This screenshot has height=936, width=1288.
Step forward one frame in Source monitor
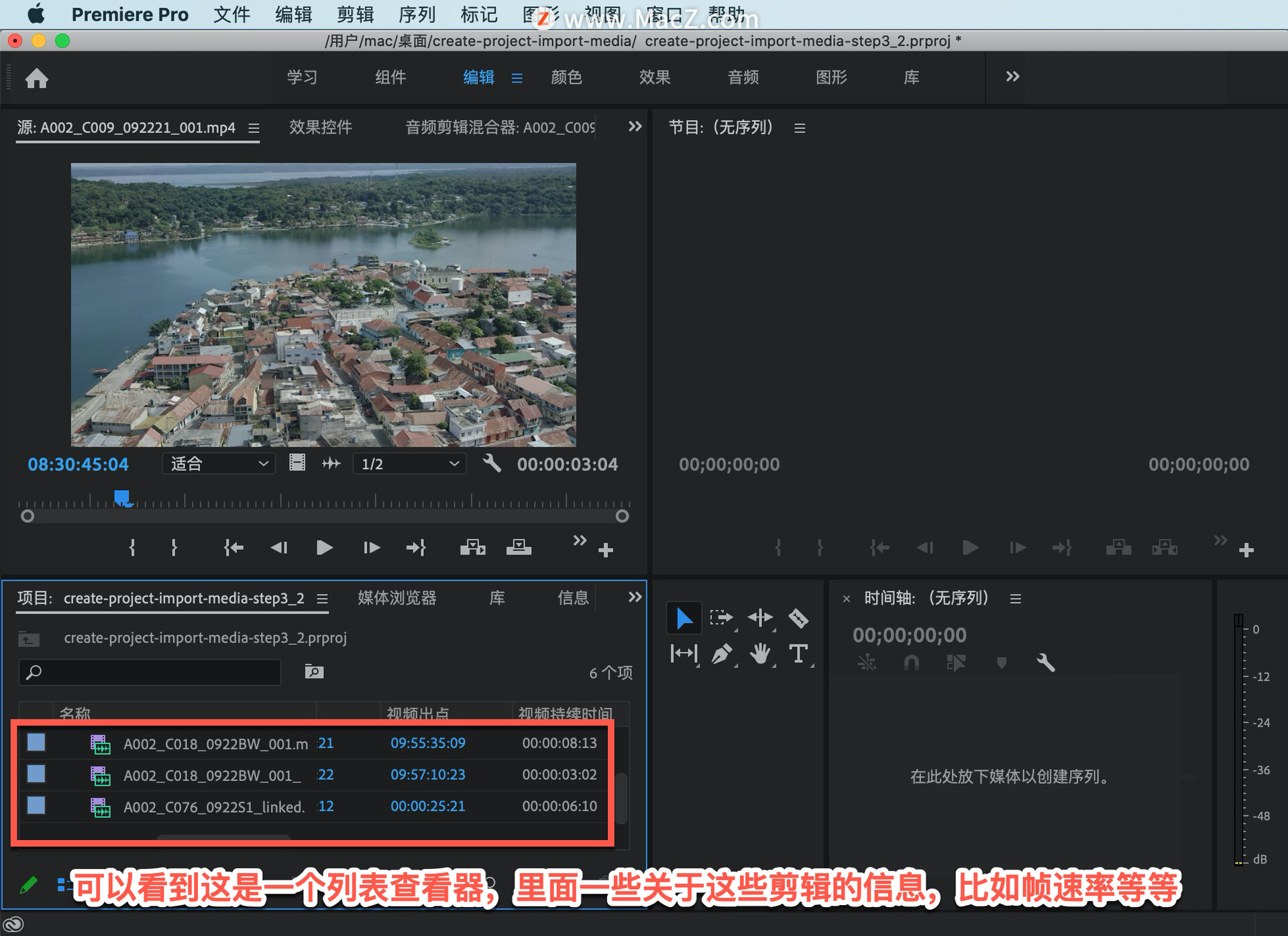[371, 548]
